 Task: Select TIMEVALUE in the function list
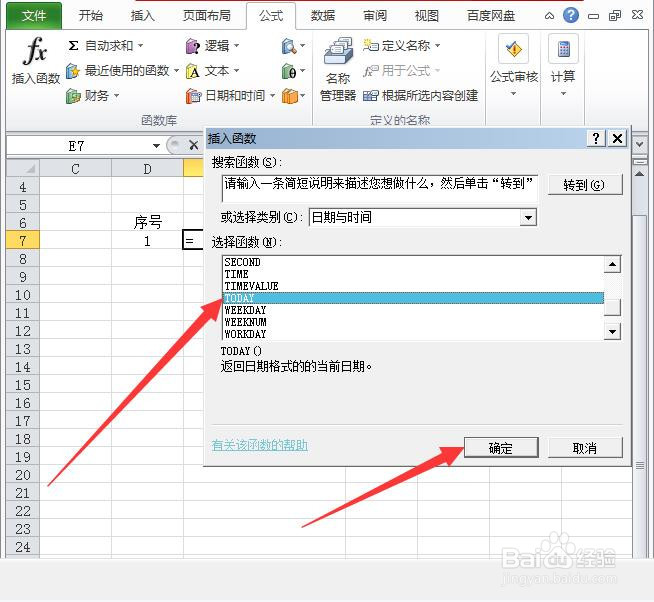coord(413,286)
